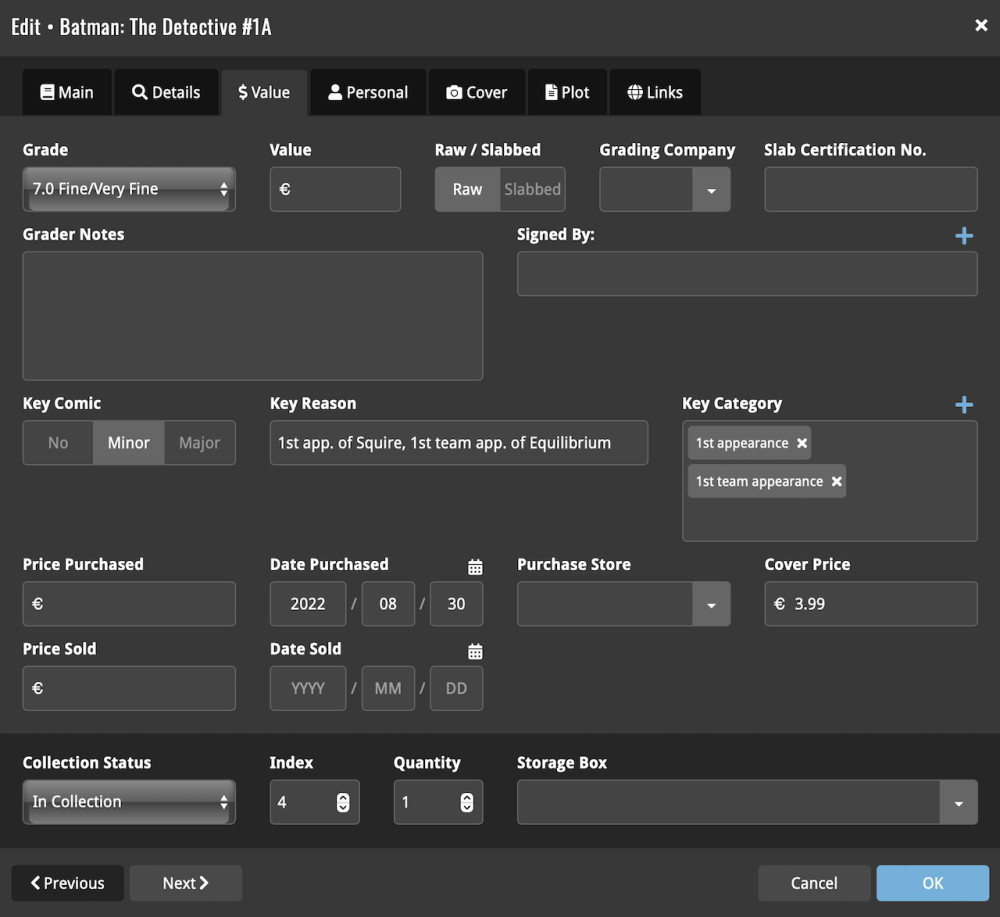Switch to the Cover tab
This screenshot has width=1000, height=917.
click(x=476, y=92)
